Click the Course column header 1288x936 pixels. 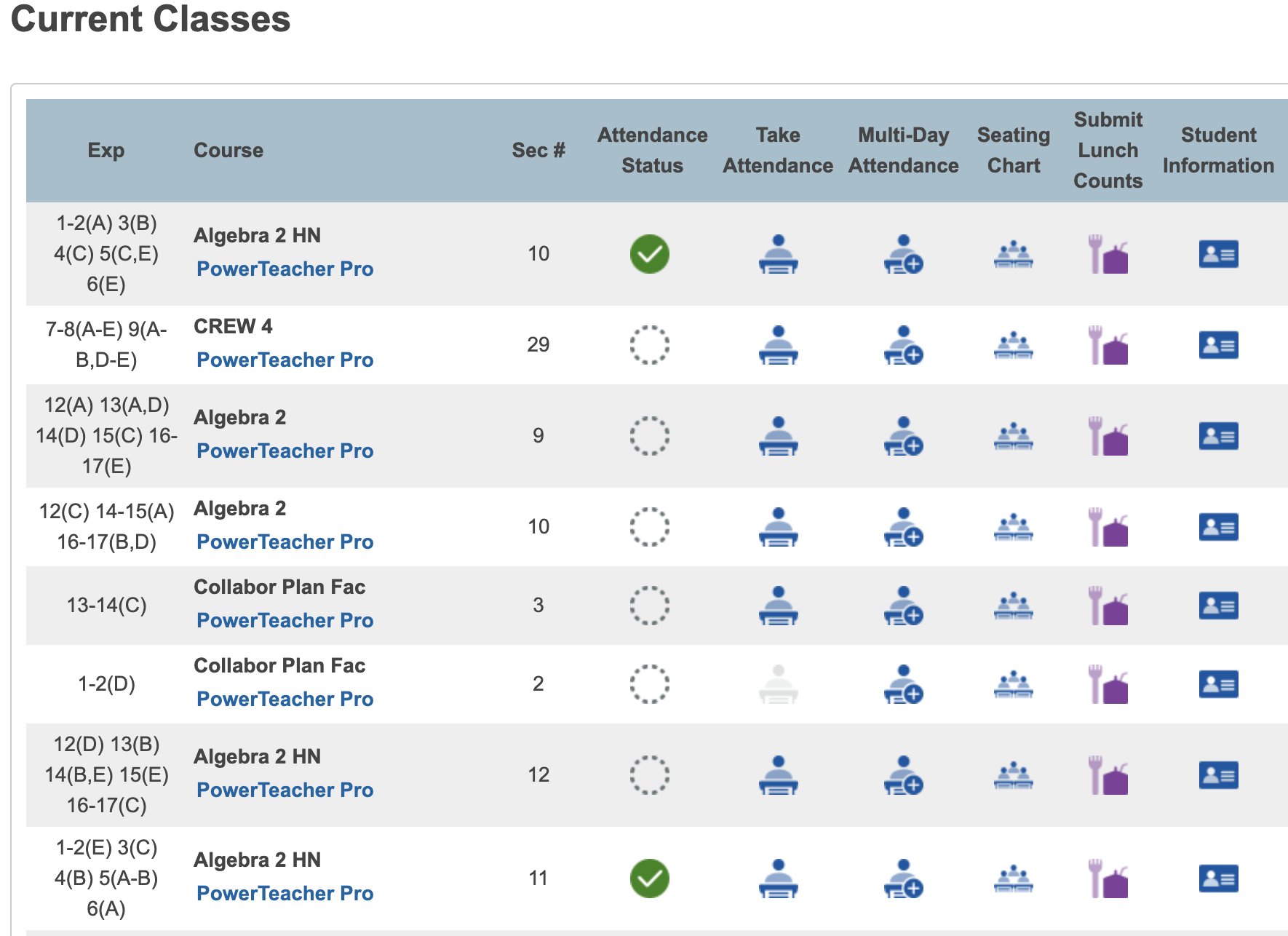(228, 150)
